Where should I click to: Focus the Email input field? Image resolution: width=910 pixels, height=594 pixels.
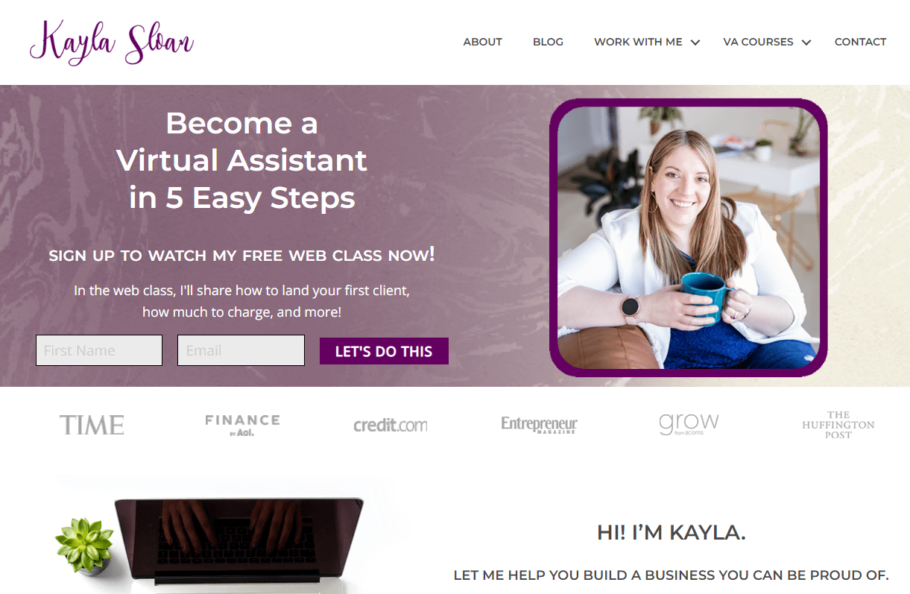[241, 350]
